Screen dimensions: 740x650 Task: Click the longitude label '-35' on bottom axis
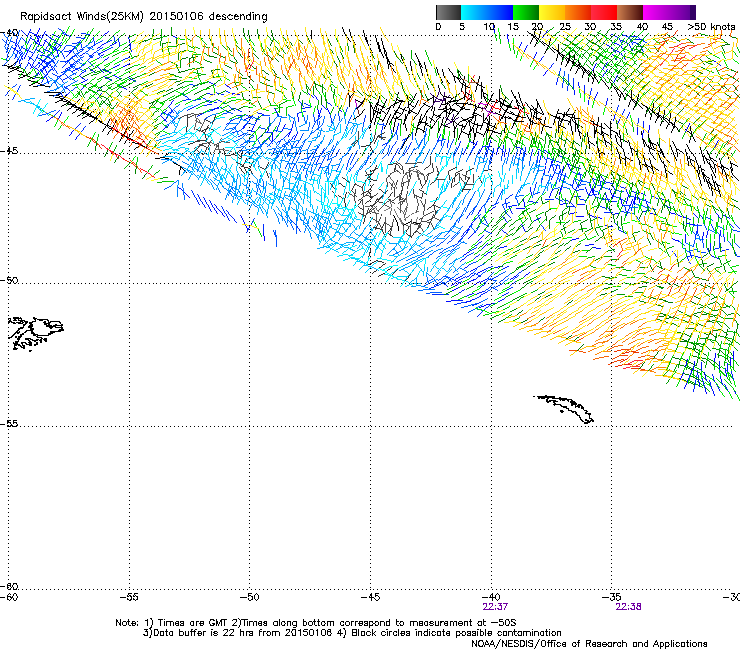(x=612, y=597)
